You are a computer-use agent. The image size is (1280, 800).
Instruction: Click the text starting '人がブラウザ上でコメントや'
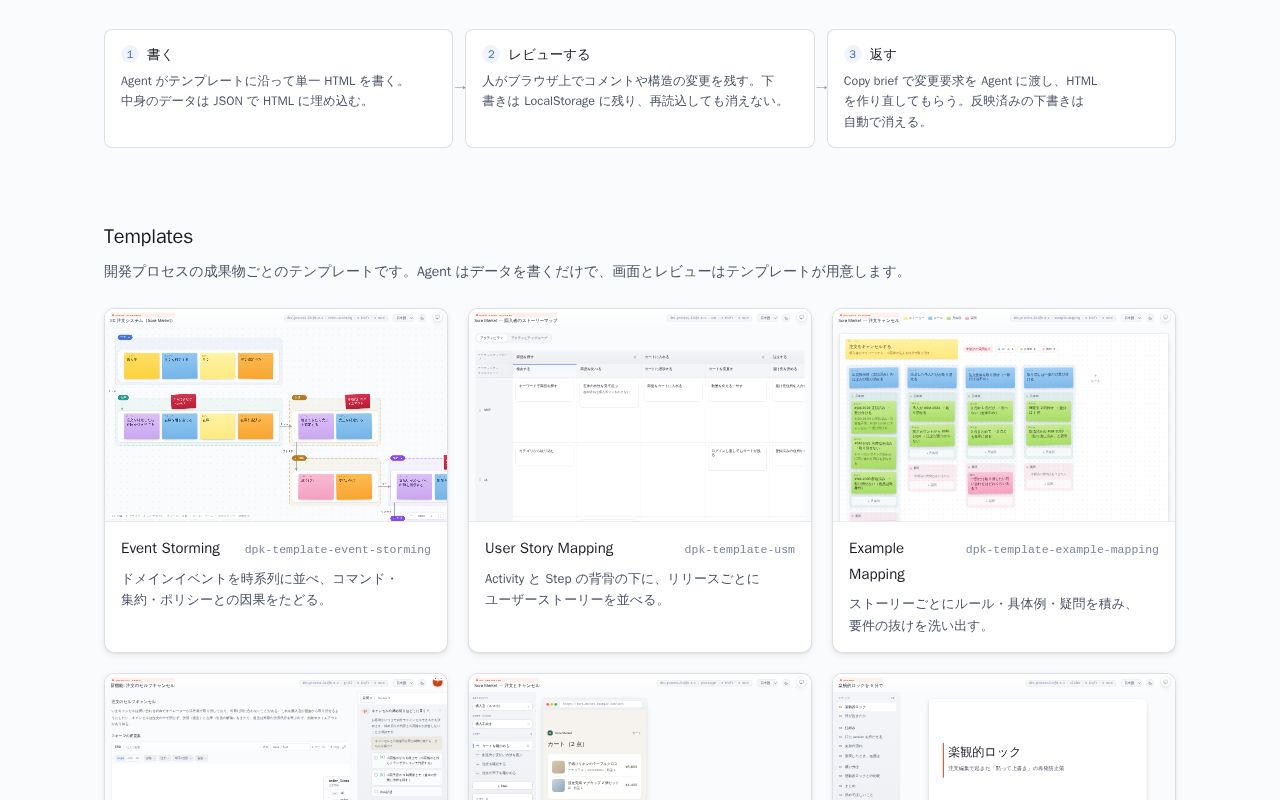(635, 91)
